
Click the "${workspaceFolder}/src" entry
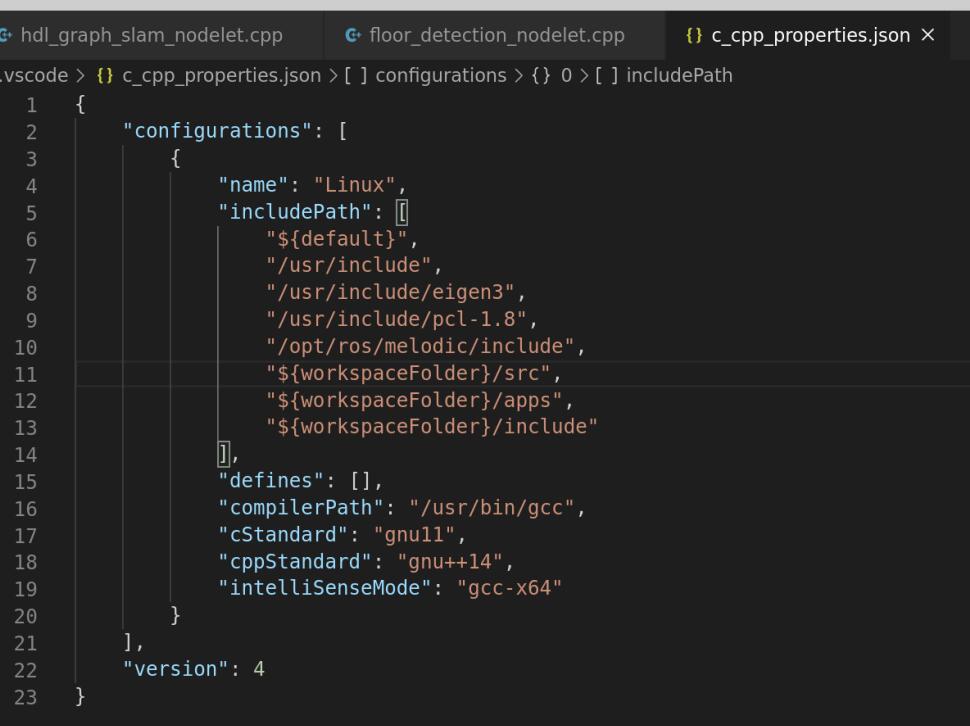pos(408,374)
